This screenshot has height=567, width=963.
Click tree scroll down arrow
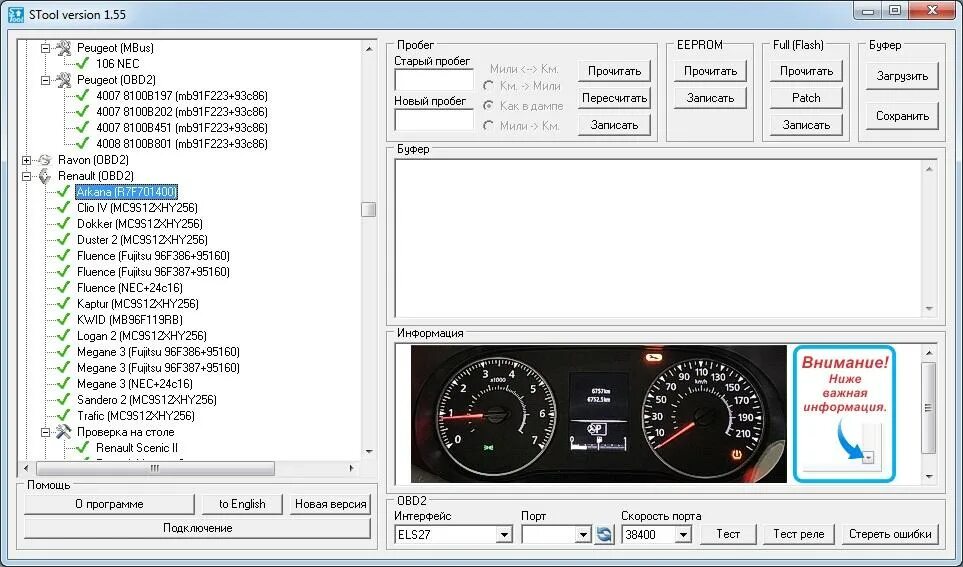tap(368, 452)
